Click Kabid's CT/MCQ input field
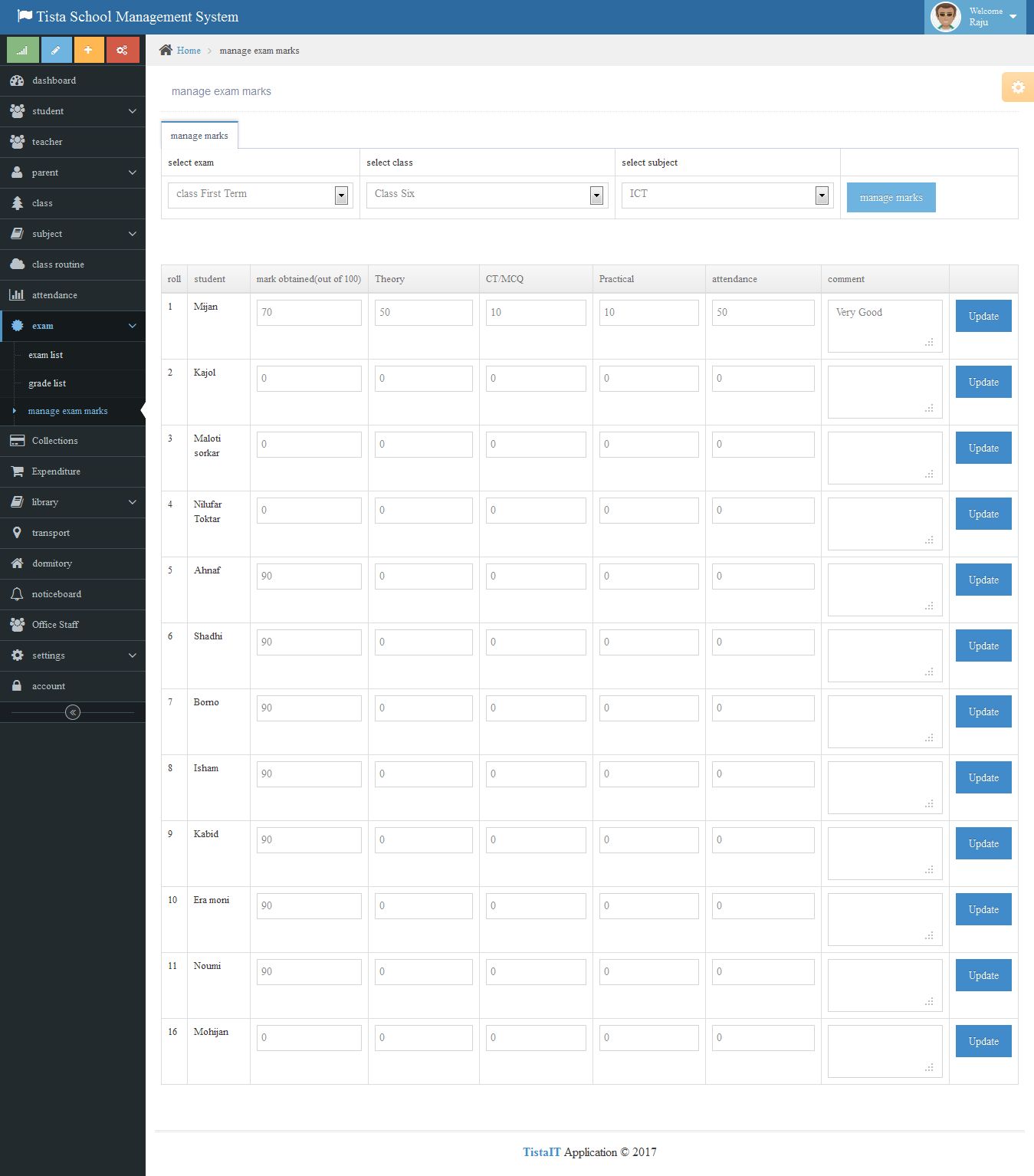This screenshot has height=1176, width=1034. pos(536,840)
